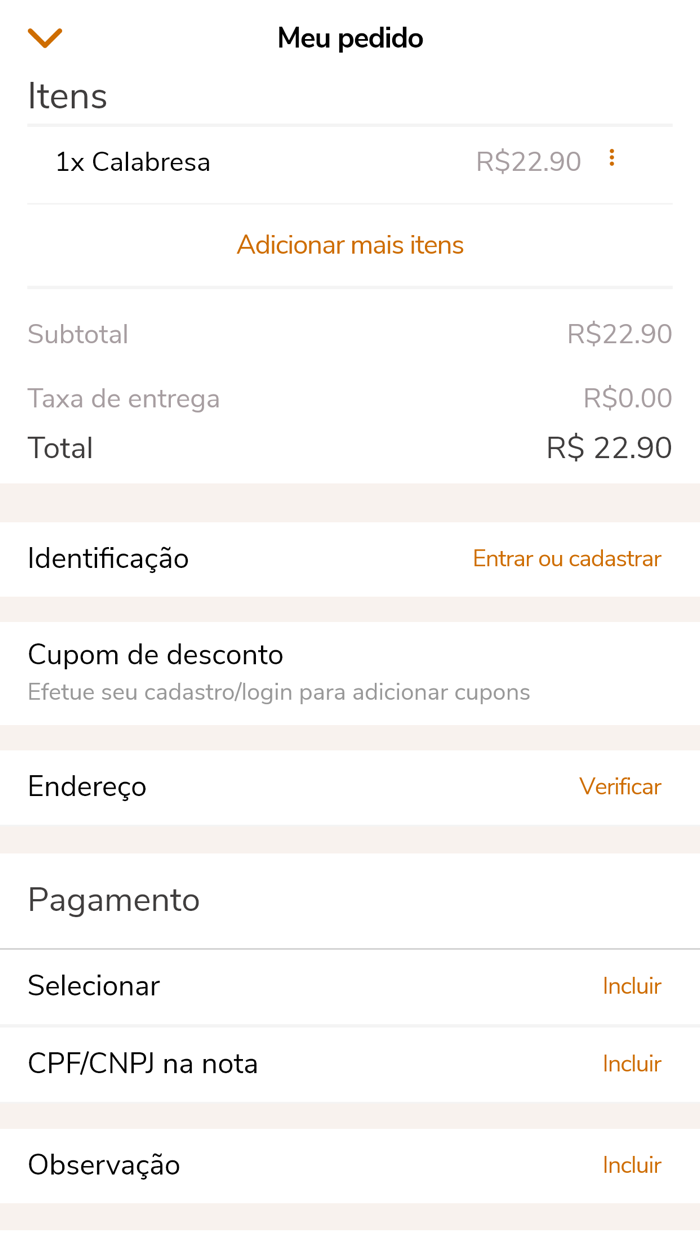Open the Pagamento section
Screen dimensions: 700x1244
click(x=113, y=899)
